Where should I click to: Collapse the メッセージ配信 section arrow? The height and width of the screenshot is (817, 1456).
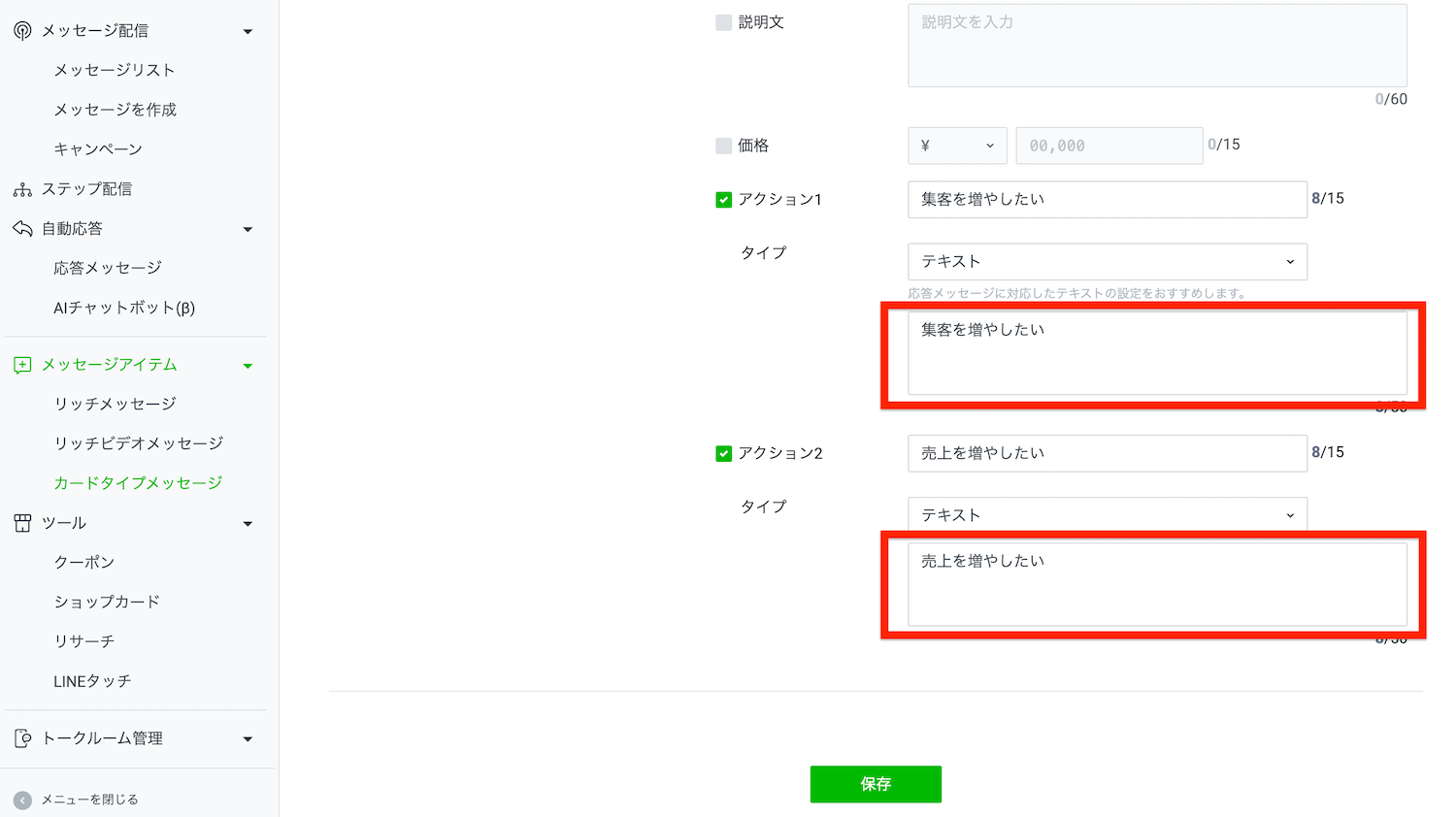point(248,32)
